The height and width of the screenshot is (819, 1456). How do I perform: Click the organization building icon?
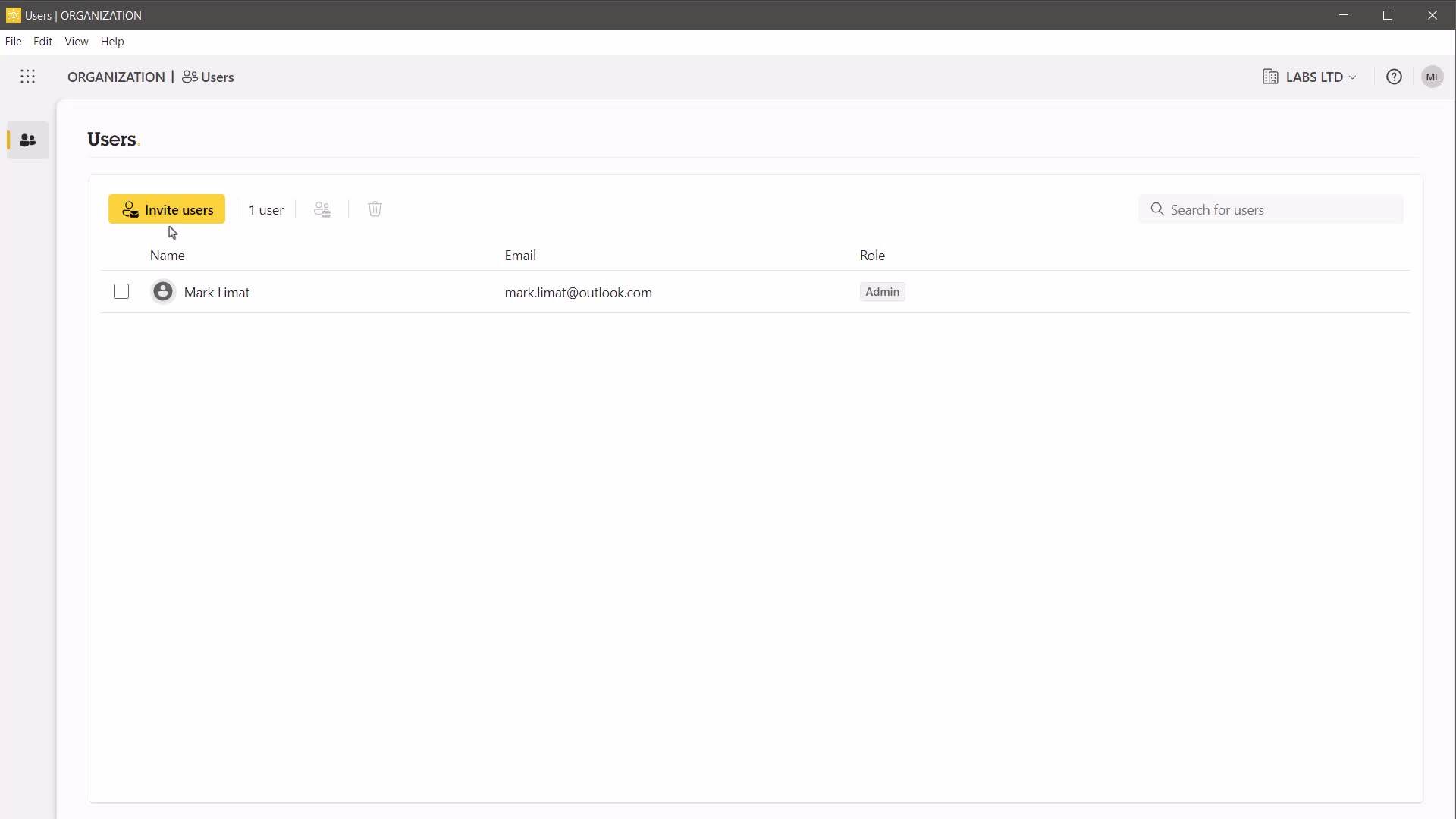(1270, 77)
